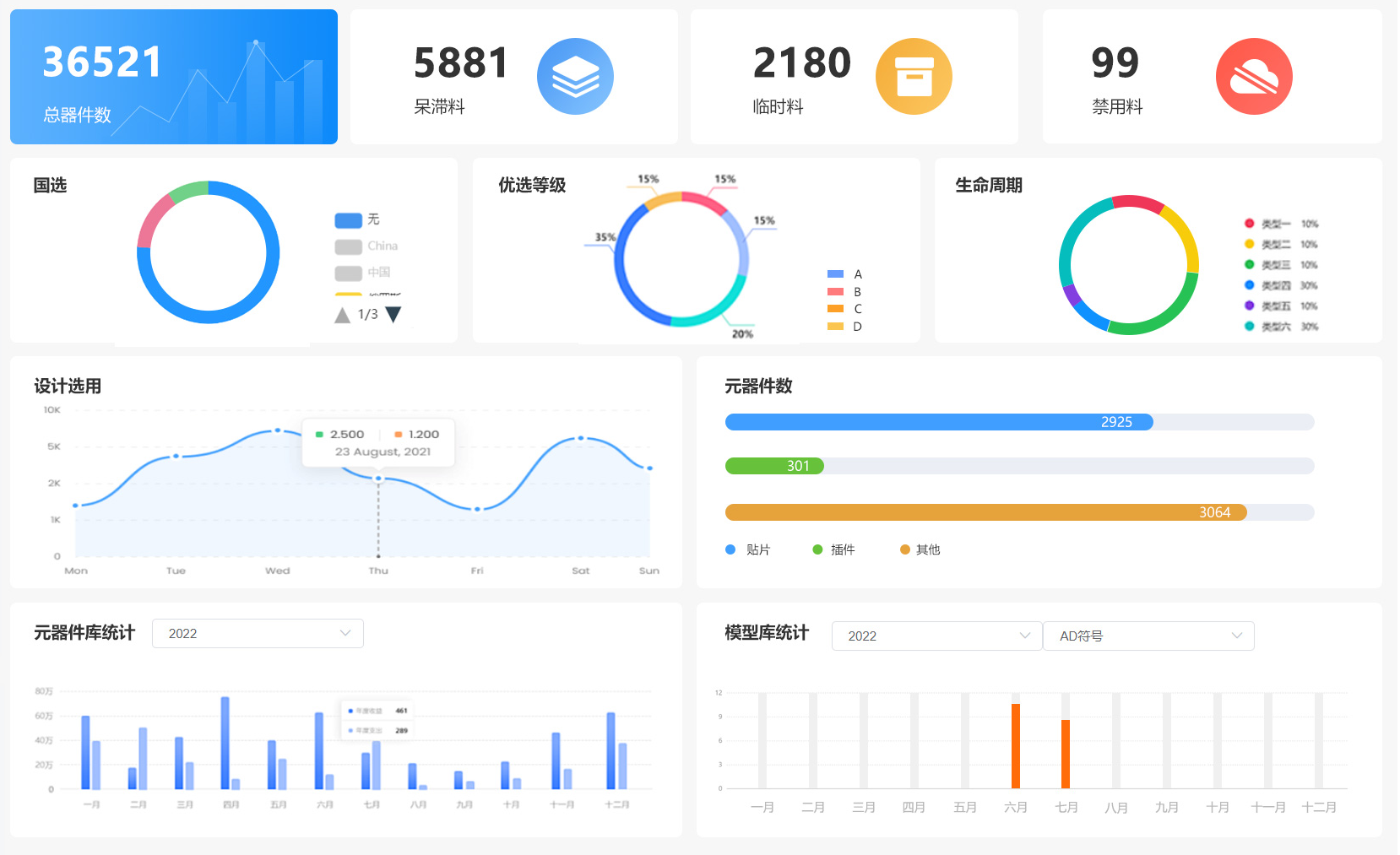Enable the greyed-out China legend item
This screenshot has width=1400, height=855.
[366, 246]
